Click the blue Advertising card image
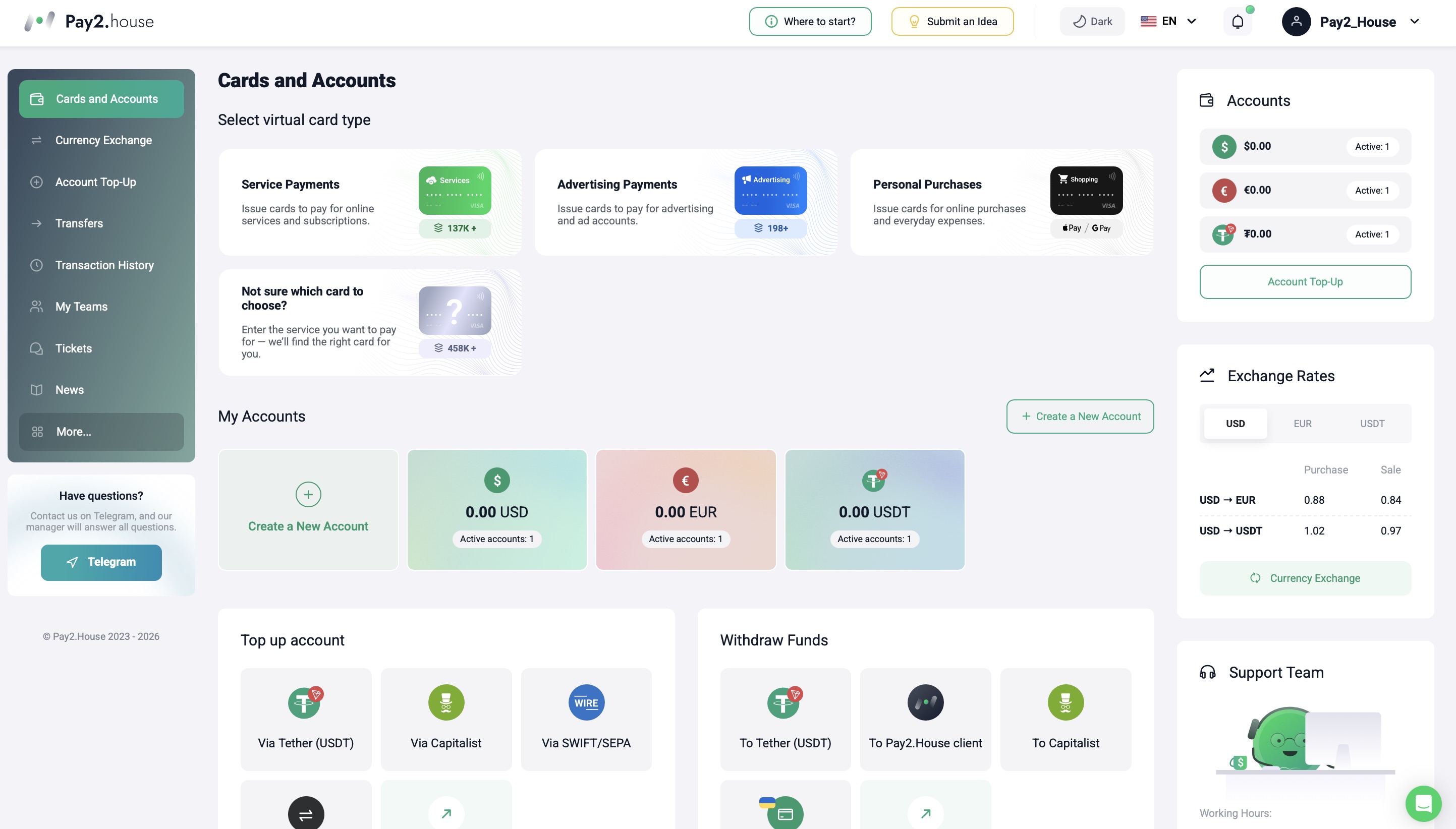Screen dimensions: 1456x829 [x=770, y=190]
